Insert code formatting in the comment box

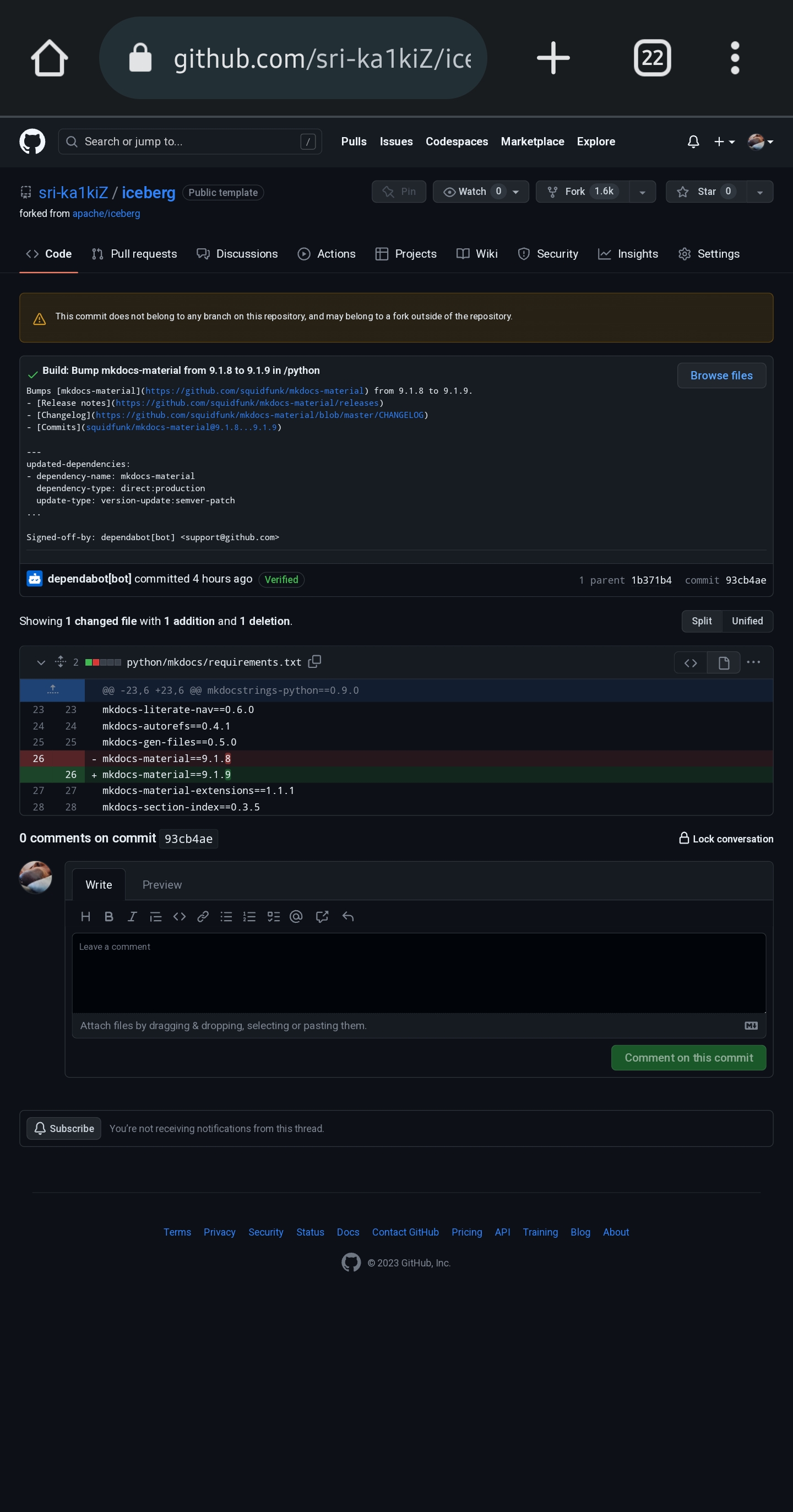point(179,916)
